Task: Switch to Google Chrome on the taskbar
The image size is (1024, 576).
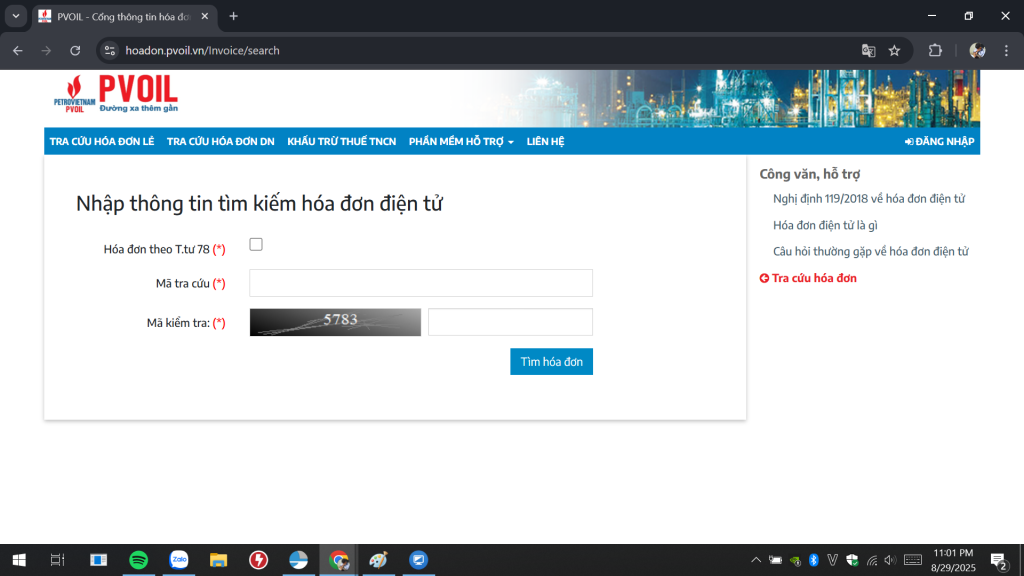Action: click(338, 560)
